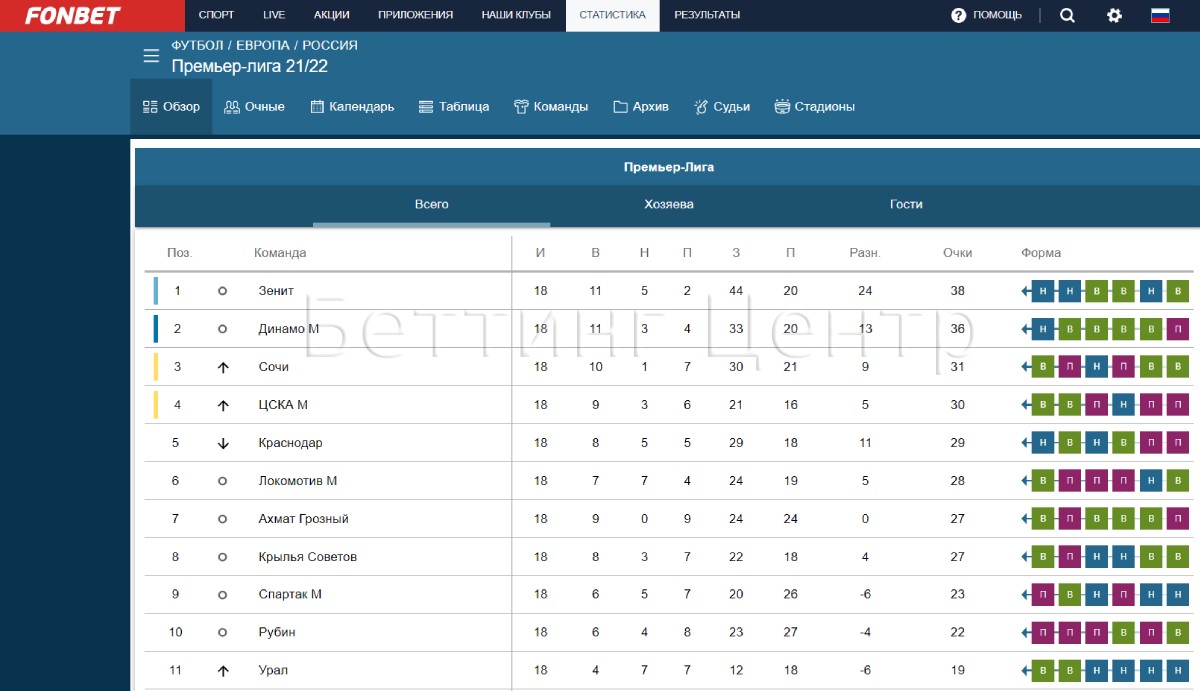Click the circle status icon beside Рубин
The image size is (1200, 691).
(x=223, y=633)
